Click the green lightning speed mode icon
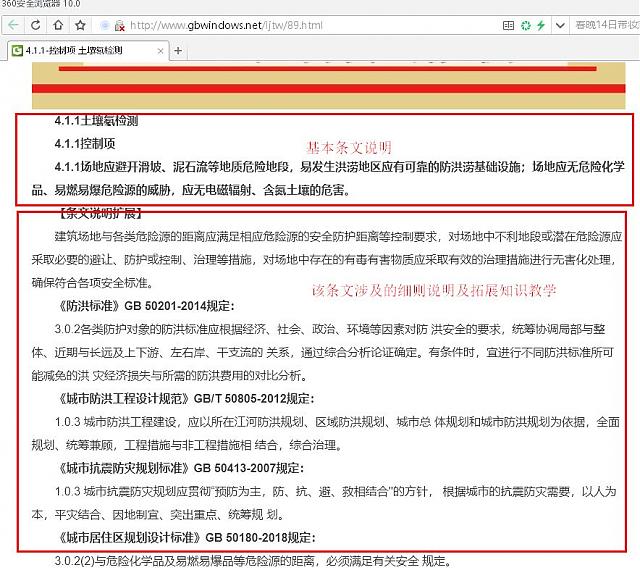This screenshot has height=570, width=640. [x=541, y=25]
